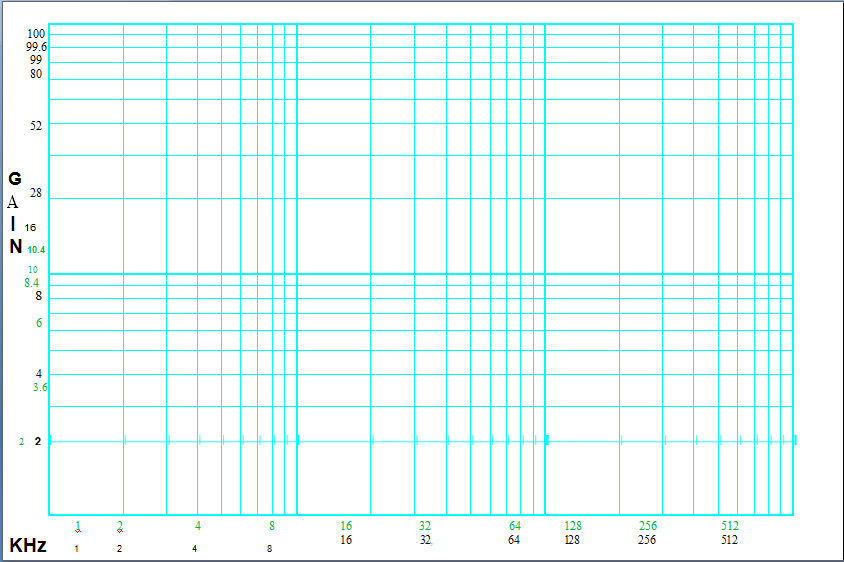Select the bold black 2 on the gain axis
Viewport: 844px width, 562px height.
click(38, 441)
